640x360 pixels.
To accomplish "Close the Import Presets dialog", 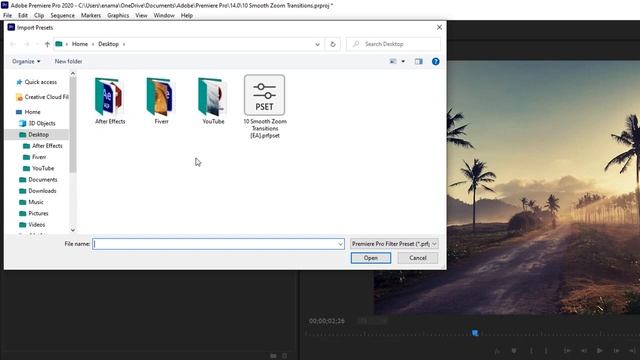I will pos(439,27).
